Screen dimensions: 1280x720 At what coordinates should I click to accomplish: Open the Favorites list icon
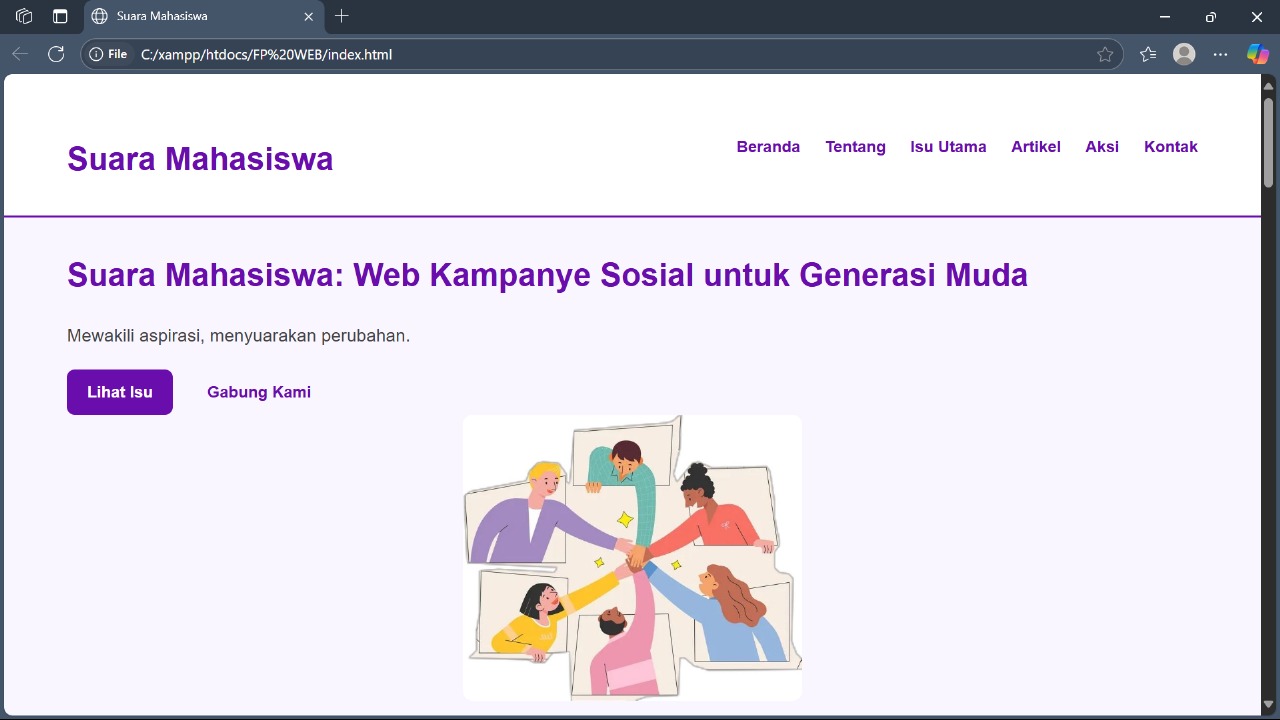pos(1148,55)
